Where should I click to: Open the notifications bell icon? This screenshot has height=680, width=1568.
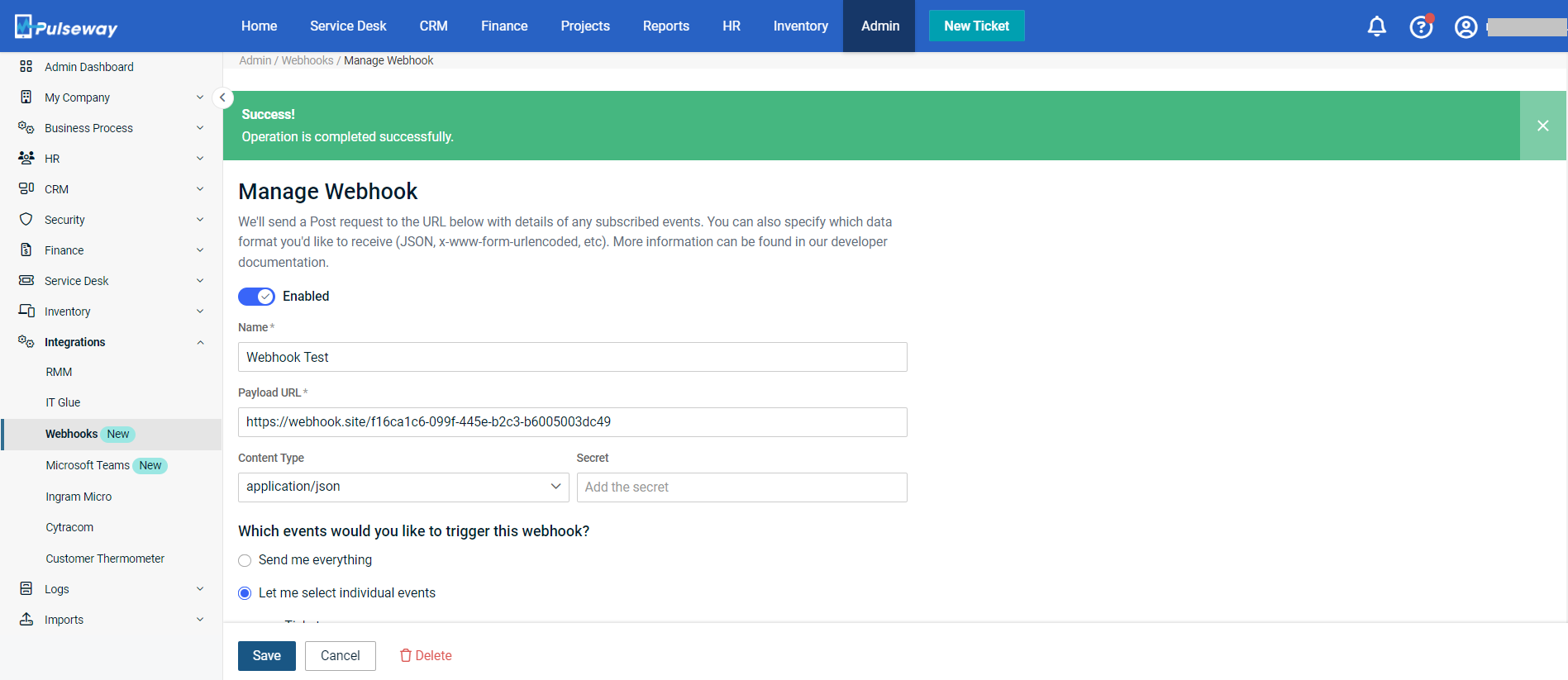point(1376,26)
